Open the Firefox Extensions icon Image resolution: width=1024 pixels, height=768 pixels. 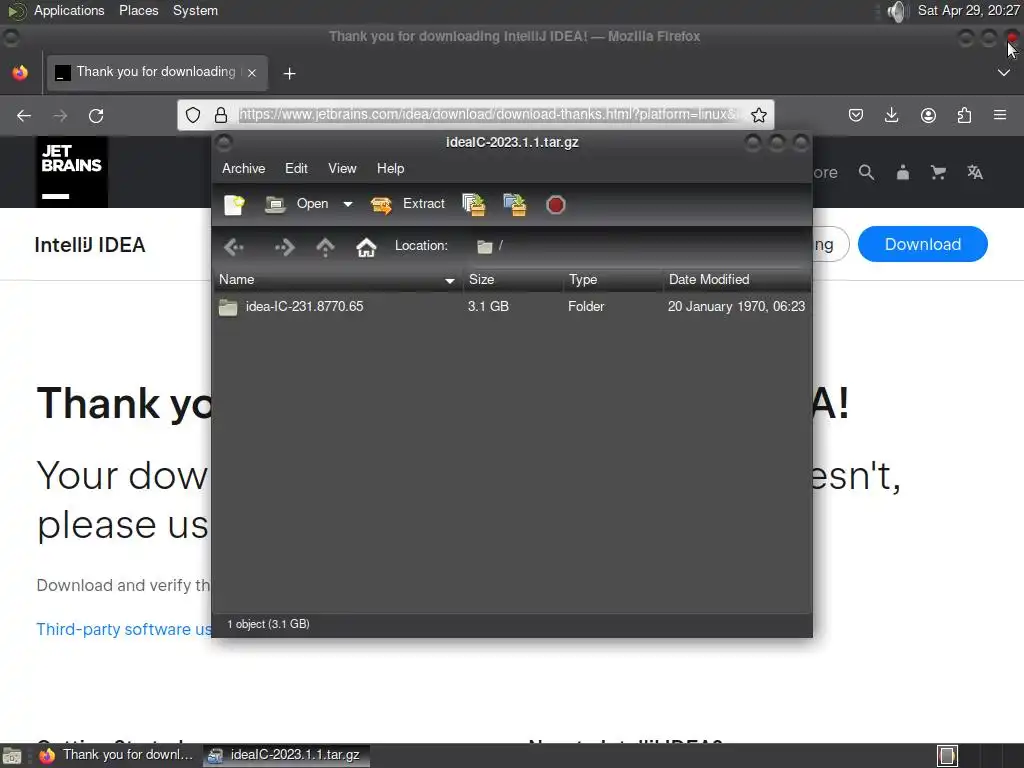click(964, 116)
